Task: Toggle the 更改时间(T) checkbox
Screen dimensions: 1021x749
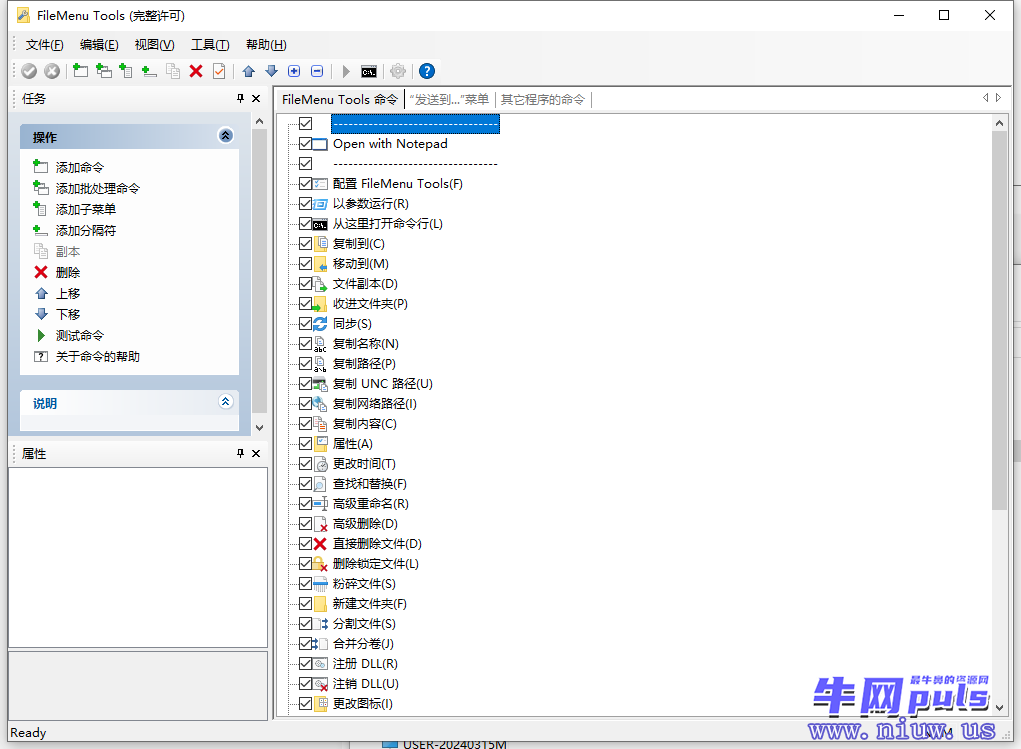Action: click(305, 464)
